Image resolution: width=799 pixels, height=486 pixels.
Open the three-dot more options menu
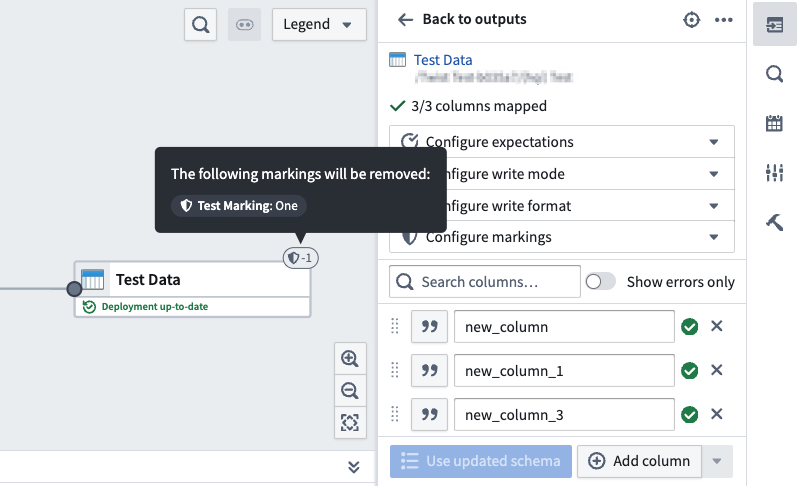(x=724, y=20)
